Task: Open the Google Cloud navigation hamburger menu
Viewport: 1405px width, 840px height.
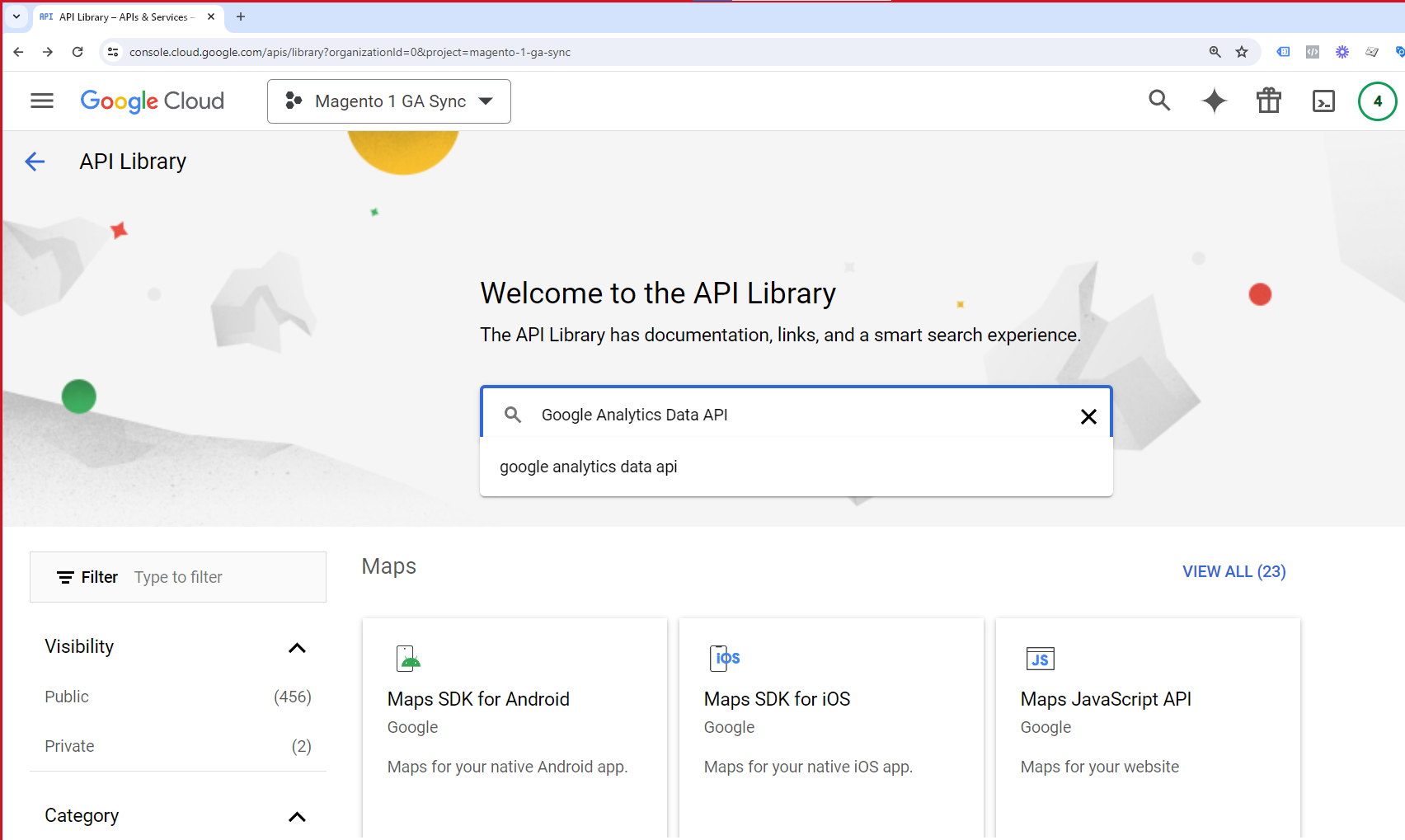Action: pyautogui.click(x=42, y=101)
